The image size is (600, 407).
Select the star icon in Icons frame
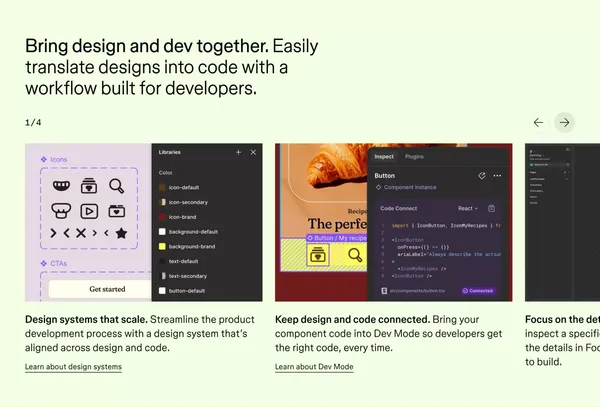tap(121, 233)
